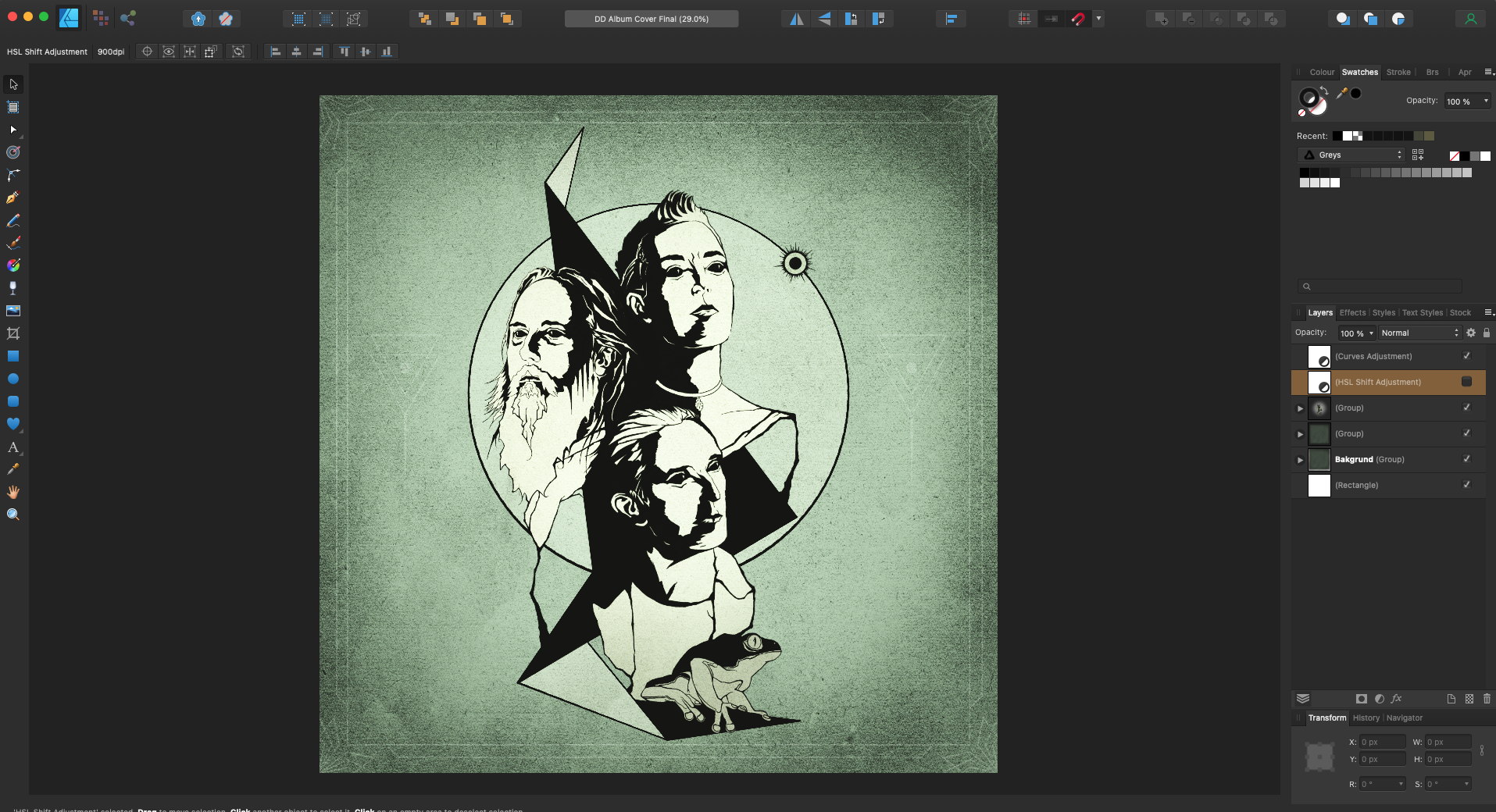The height and width of the screenshot is (812, 1496).
Task: Delete layer using trash icon
Action: tap(1487, 699)
